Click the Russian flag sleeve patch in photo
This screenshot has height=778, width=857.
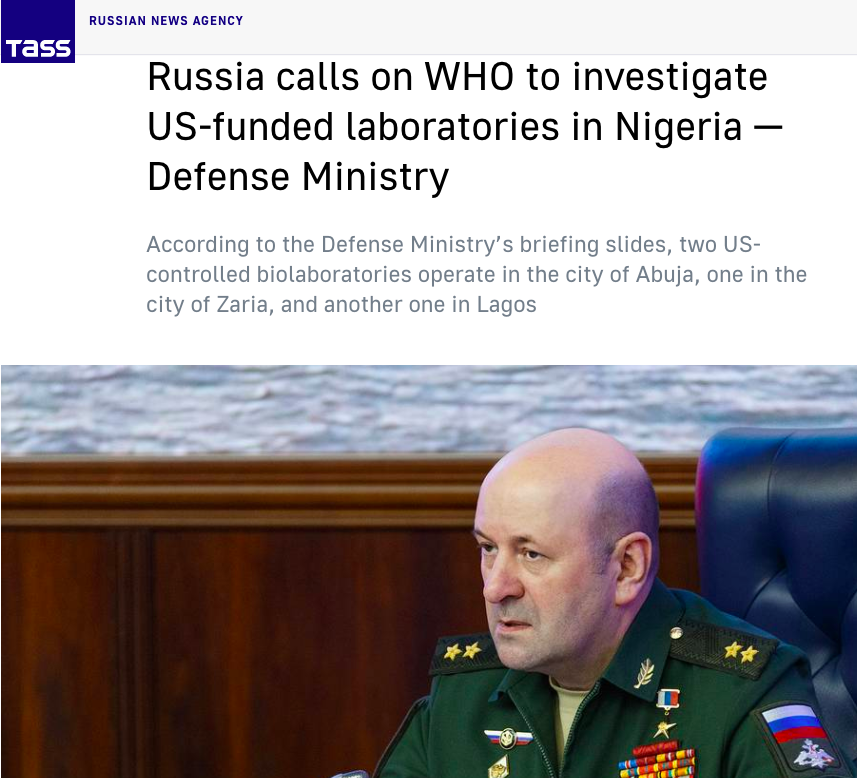point(795,725)
